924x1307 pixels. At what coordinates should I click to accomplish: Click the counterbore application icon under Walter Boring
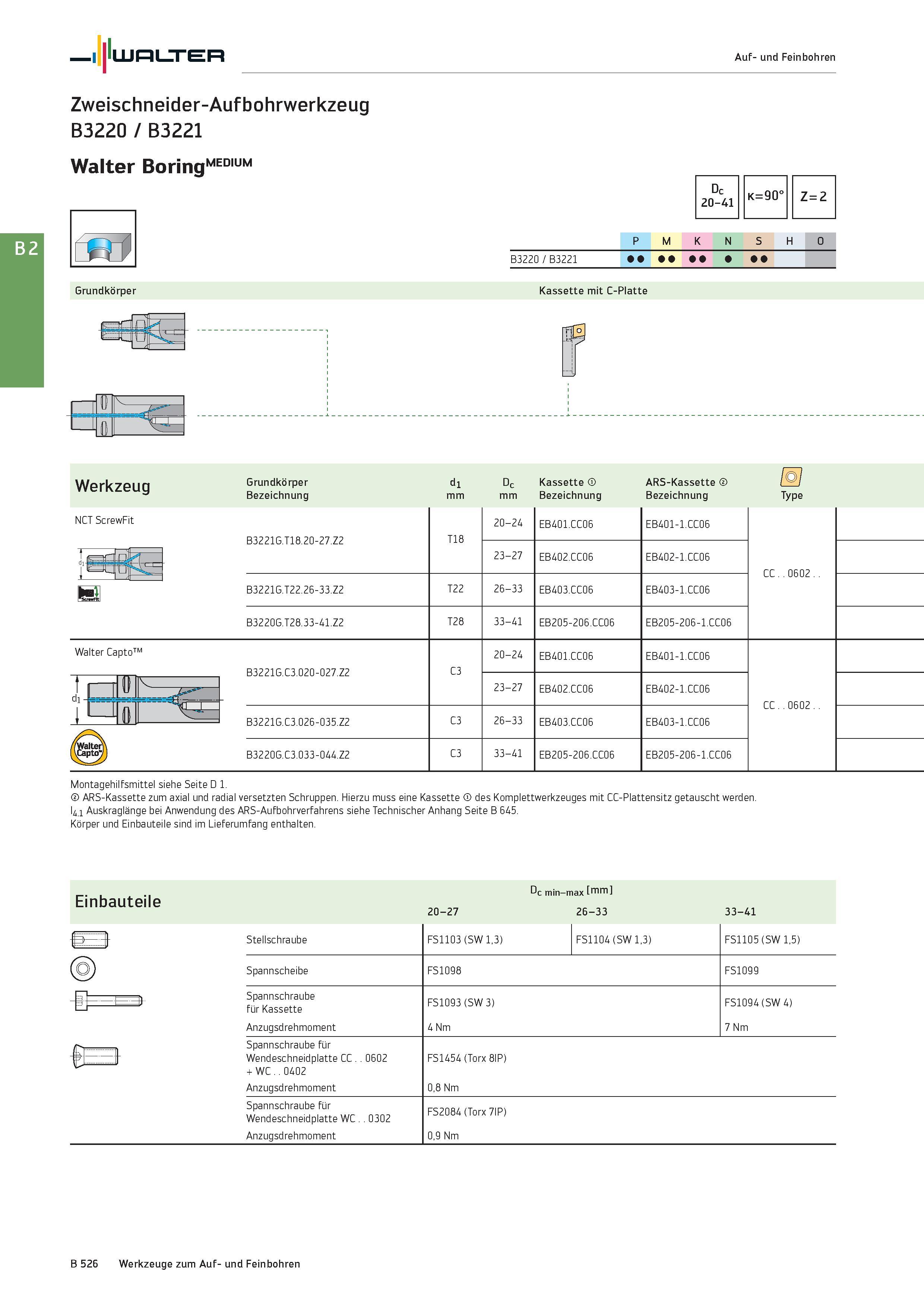103,238
